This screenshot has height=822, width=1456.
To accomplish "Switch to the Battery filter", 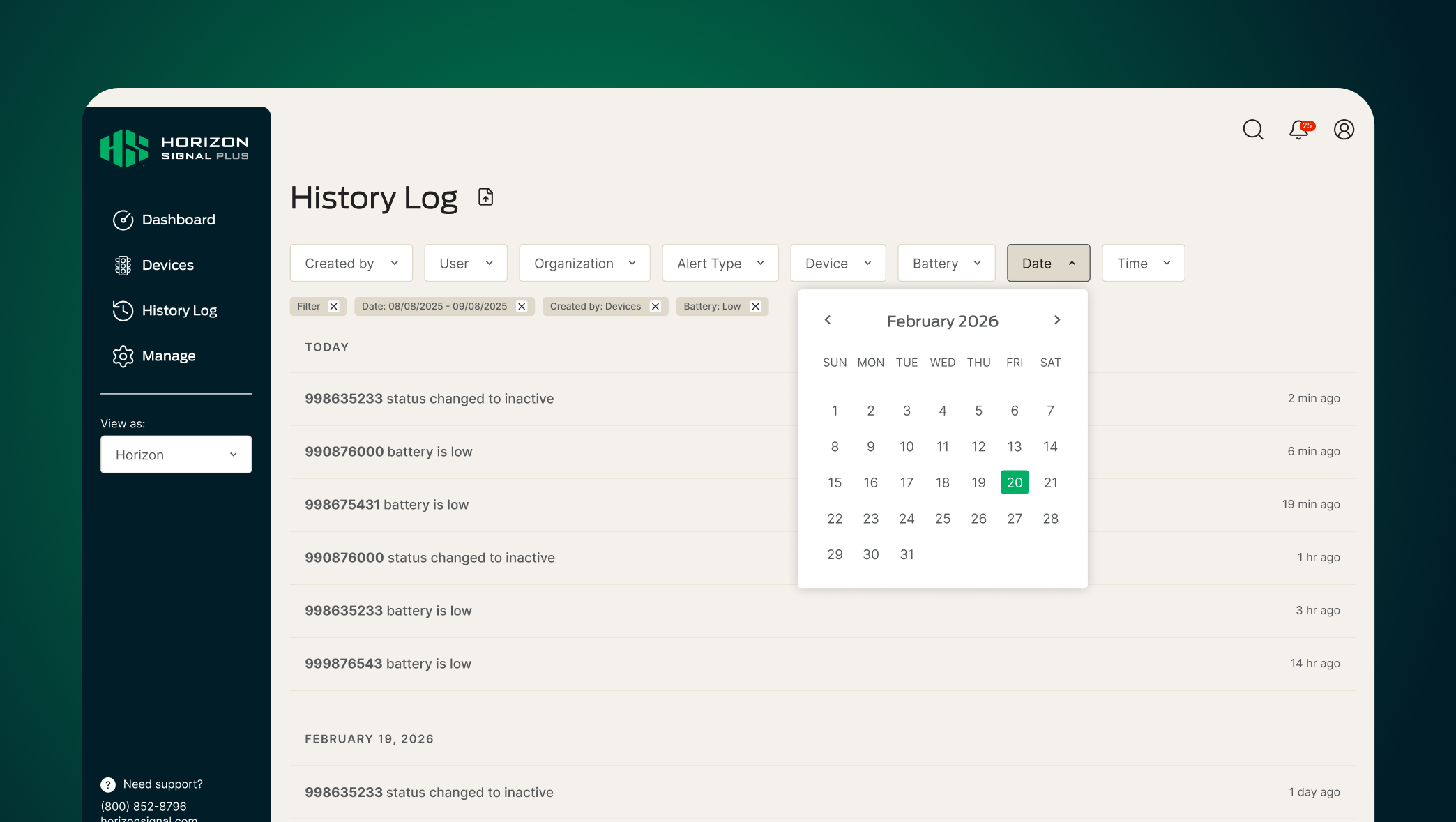I will point(946,263).
